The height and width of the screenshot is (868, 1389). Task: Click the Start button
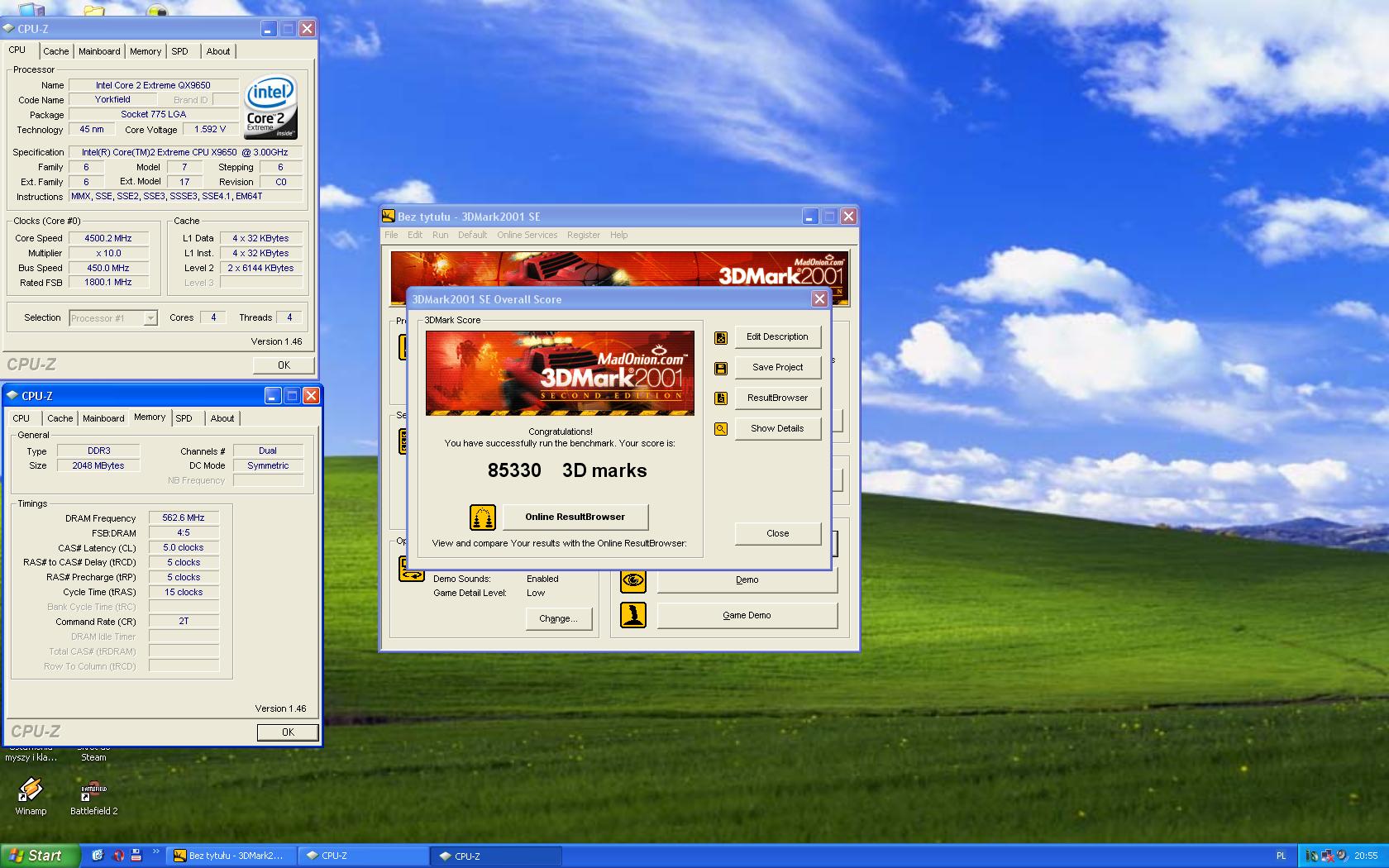[40, 856]
